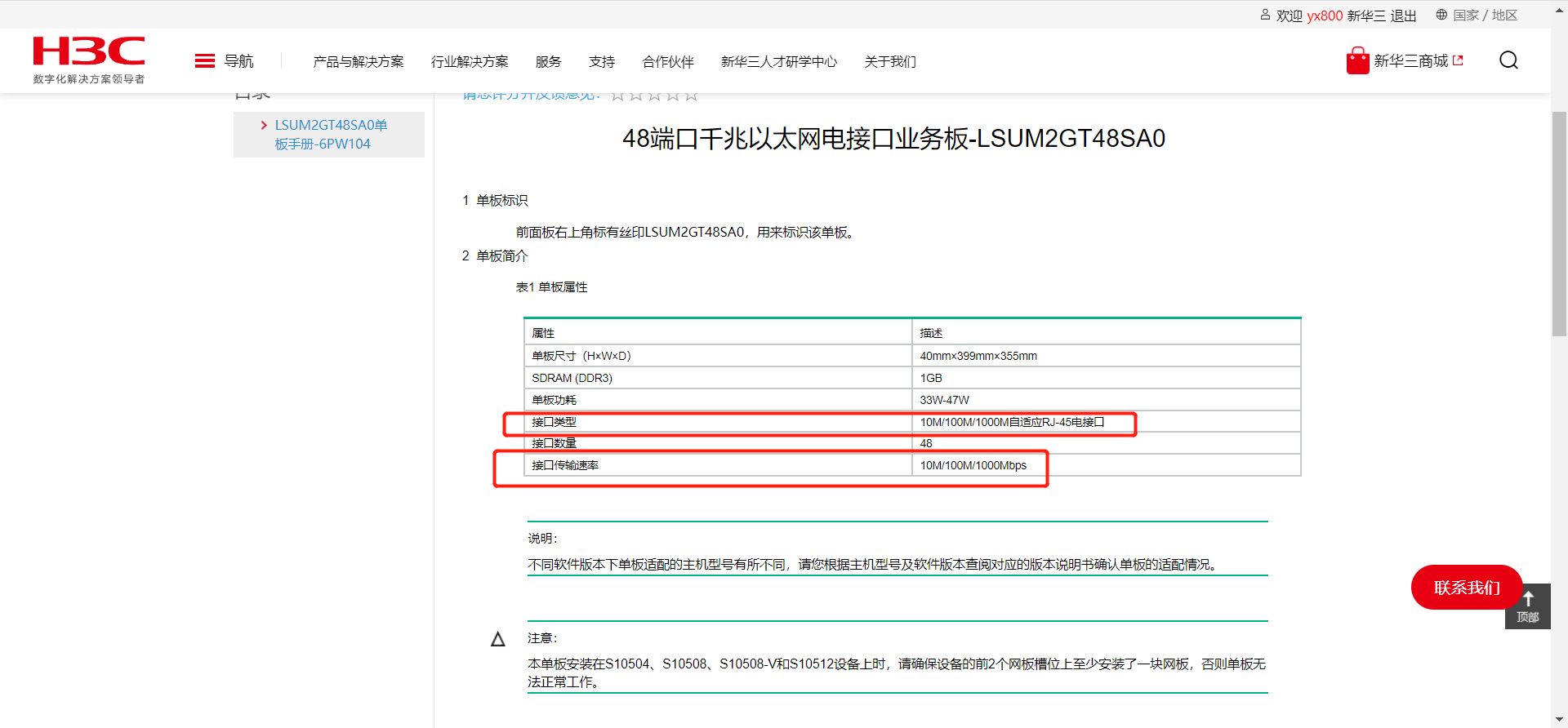Open 支持 menu
The image size is (1568, 728).
(602, 61)
